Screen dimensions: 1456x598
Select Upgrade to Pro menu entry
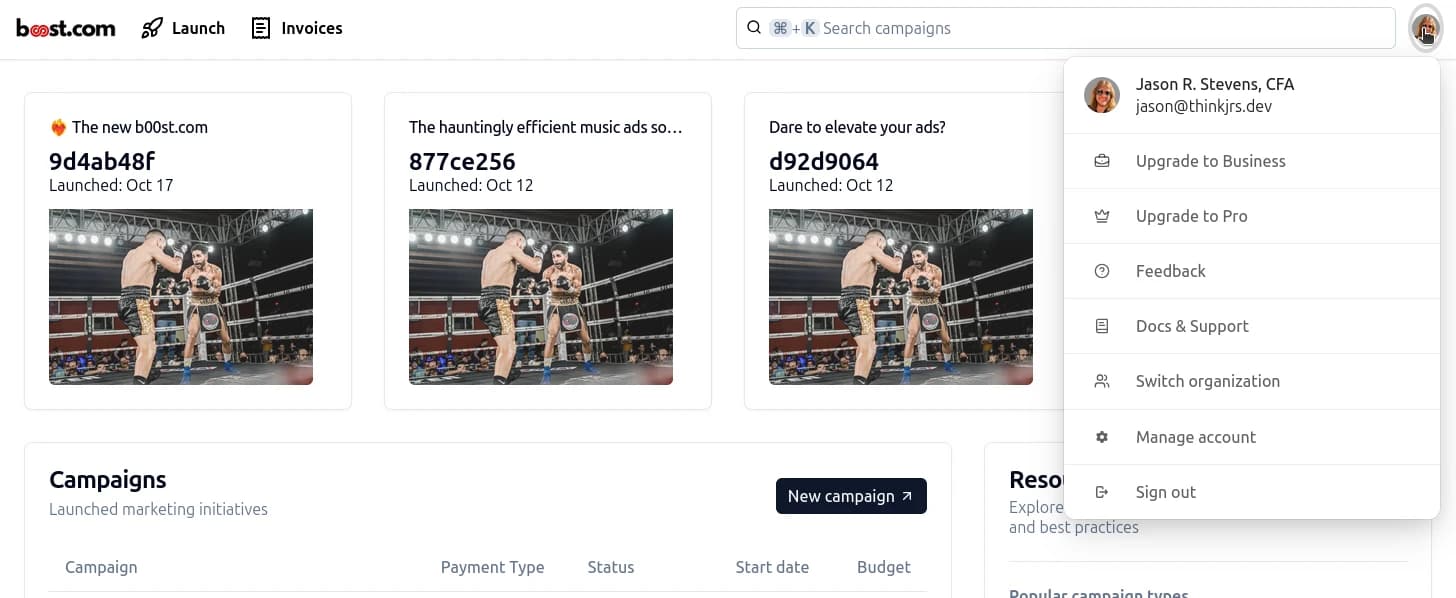(x=1191, y=216)
